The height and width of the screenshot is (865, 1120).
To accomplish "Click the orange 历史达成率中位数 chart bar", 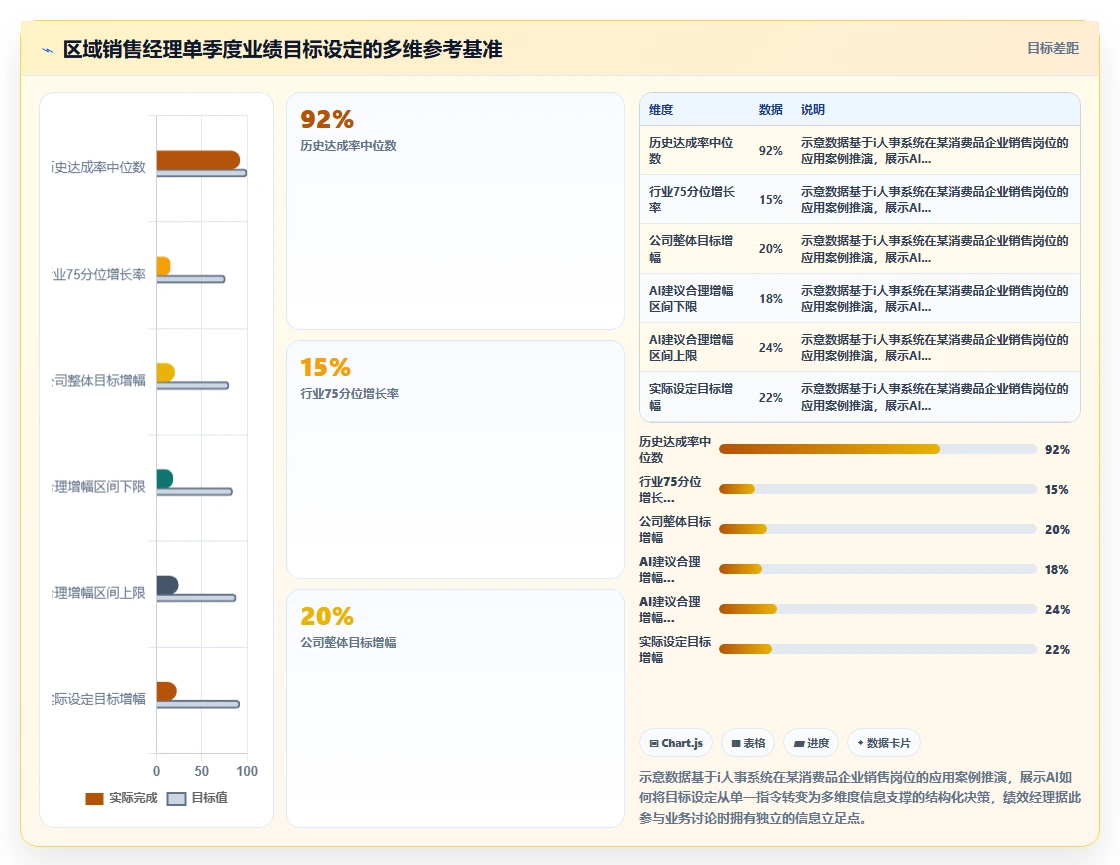I will [x=198, y=160].
